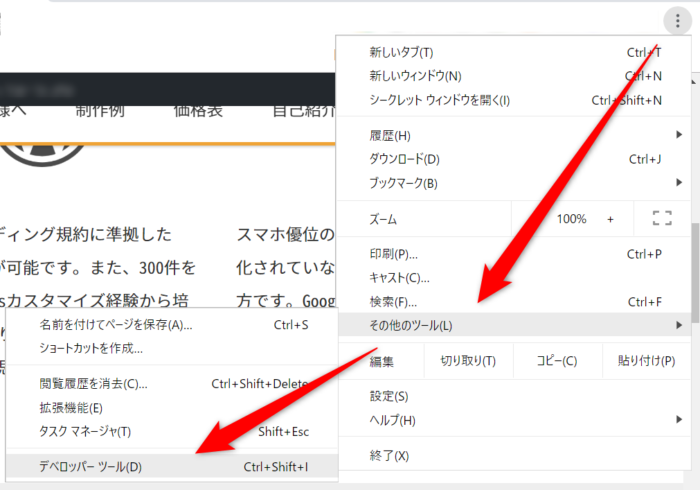Select デベロッパー ツール(D) from the submenu
This screenshot has height=490, width=700.
tap(90, 467)
